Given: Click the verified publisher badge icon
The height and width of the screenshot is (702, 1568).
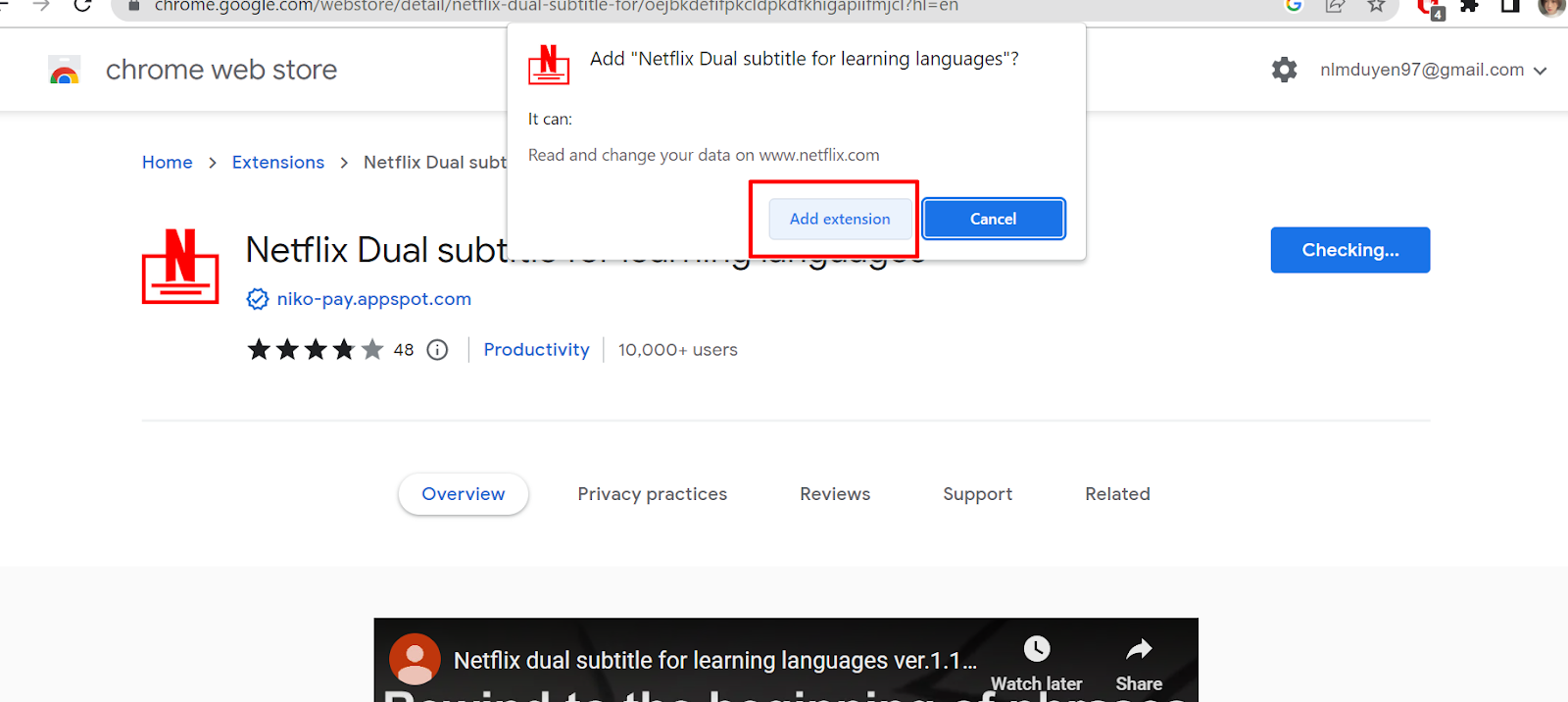Looking at the screenshot, I should pyautogui.click(x=258, y=299).
